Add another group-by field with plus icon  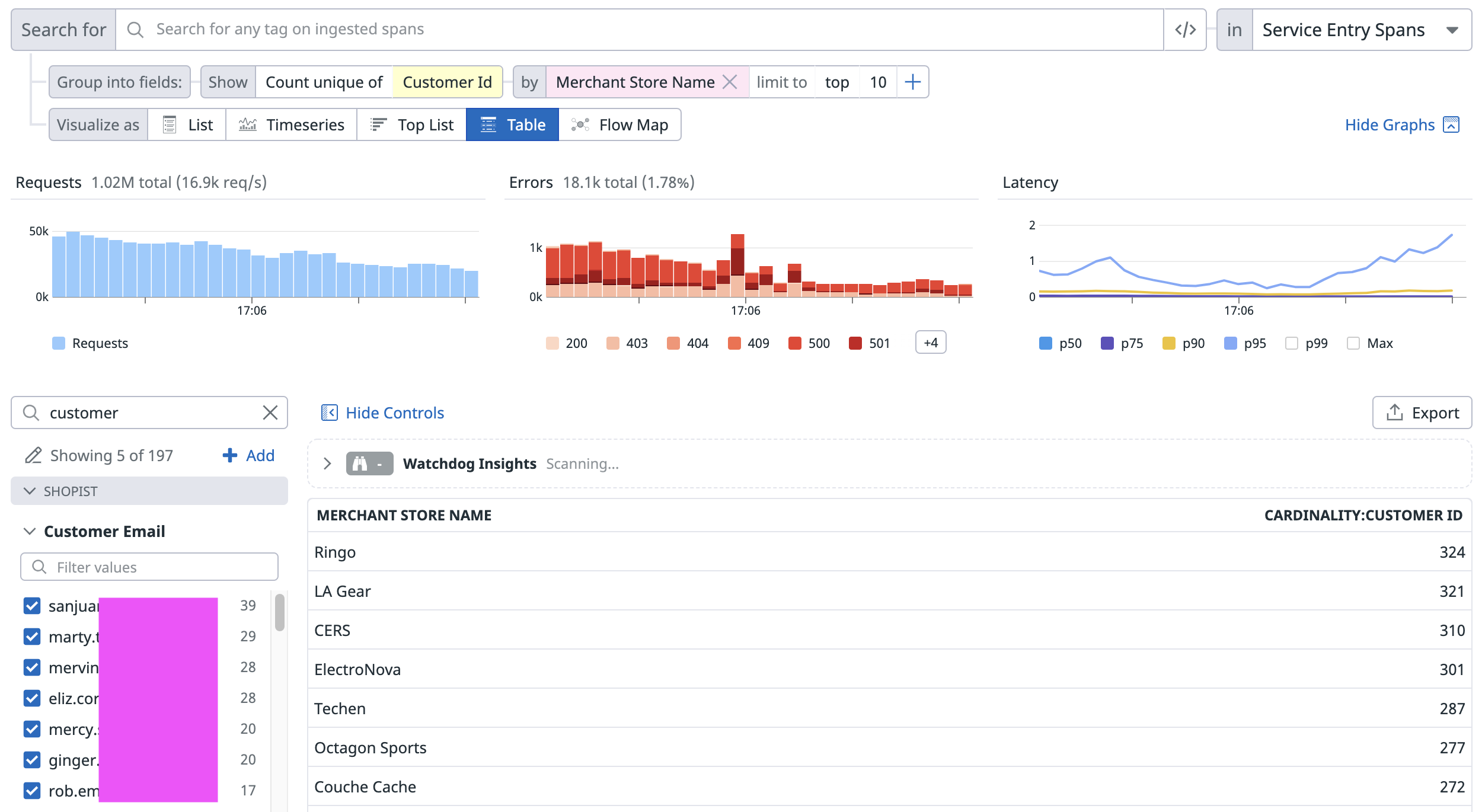(913, 82)
